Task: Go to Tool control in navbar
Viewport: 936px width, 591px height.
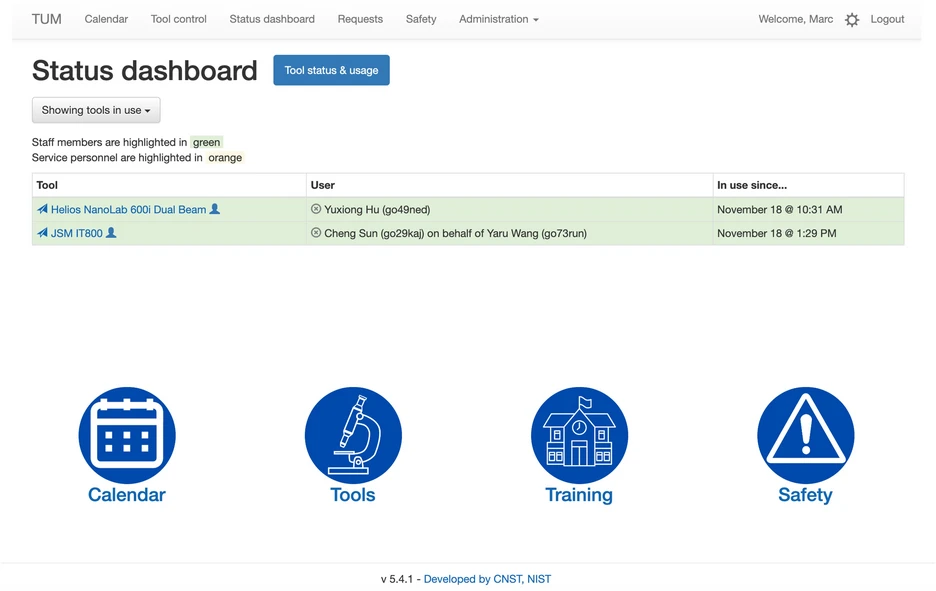Action: pos(178,19)
